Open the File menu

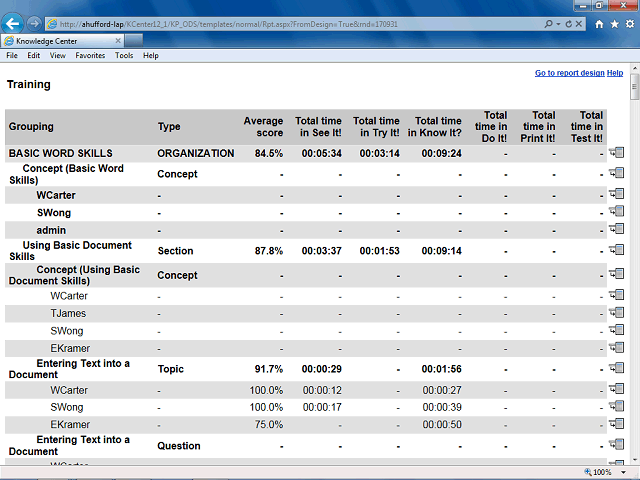pos(12,56)
